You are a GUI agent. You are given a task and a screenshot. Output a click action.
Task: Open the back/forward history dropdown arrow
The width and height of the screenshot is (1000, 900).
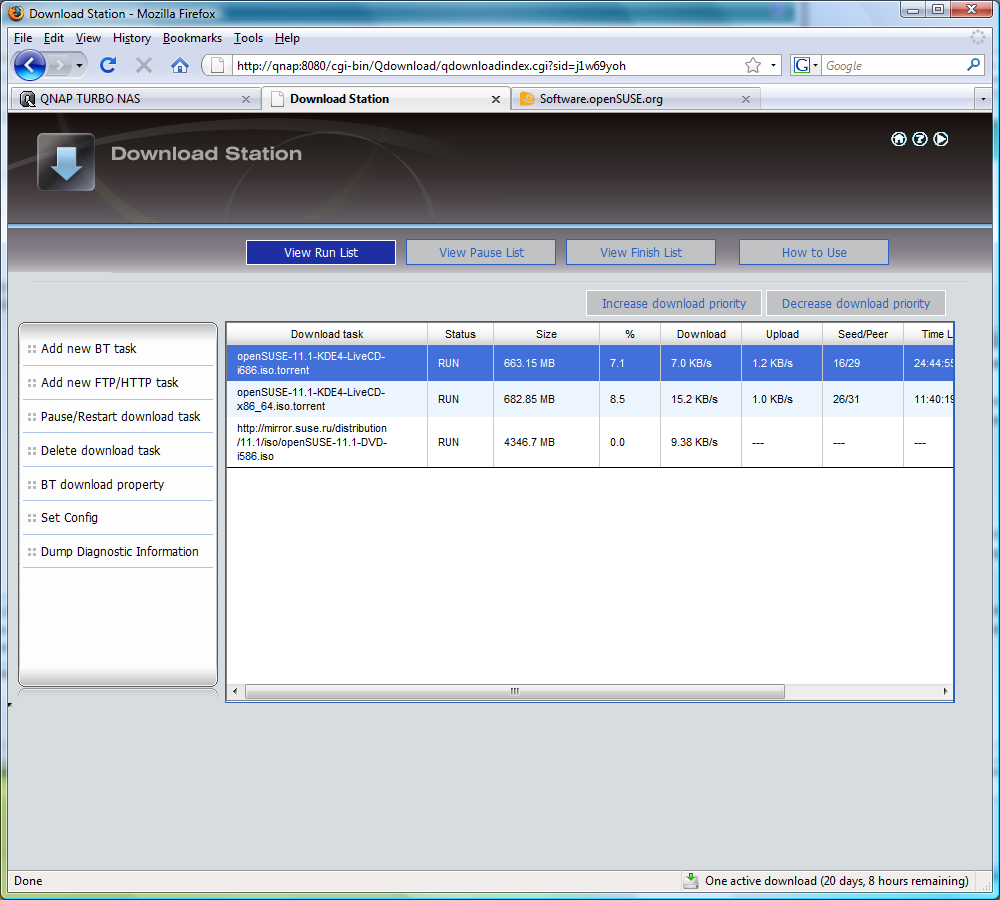click(x=79, y=65)
